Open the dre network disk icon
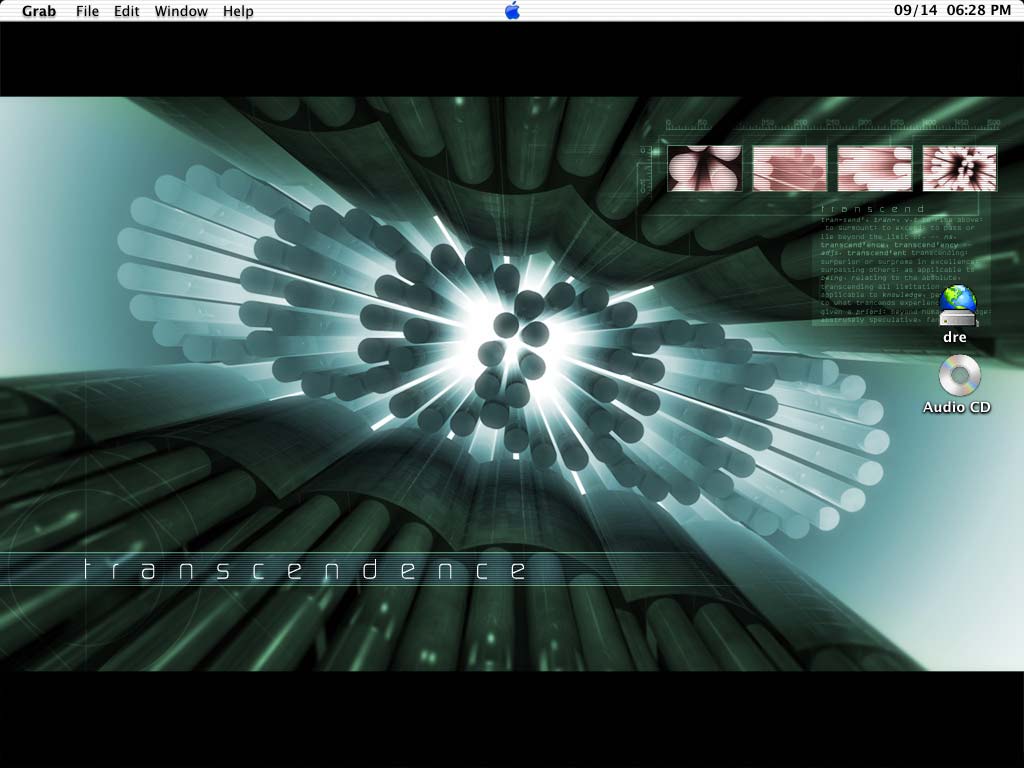This screenshot has width=1024, height=768. coord(957,306)
